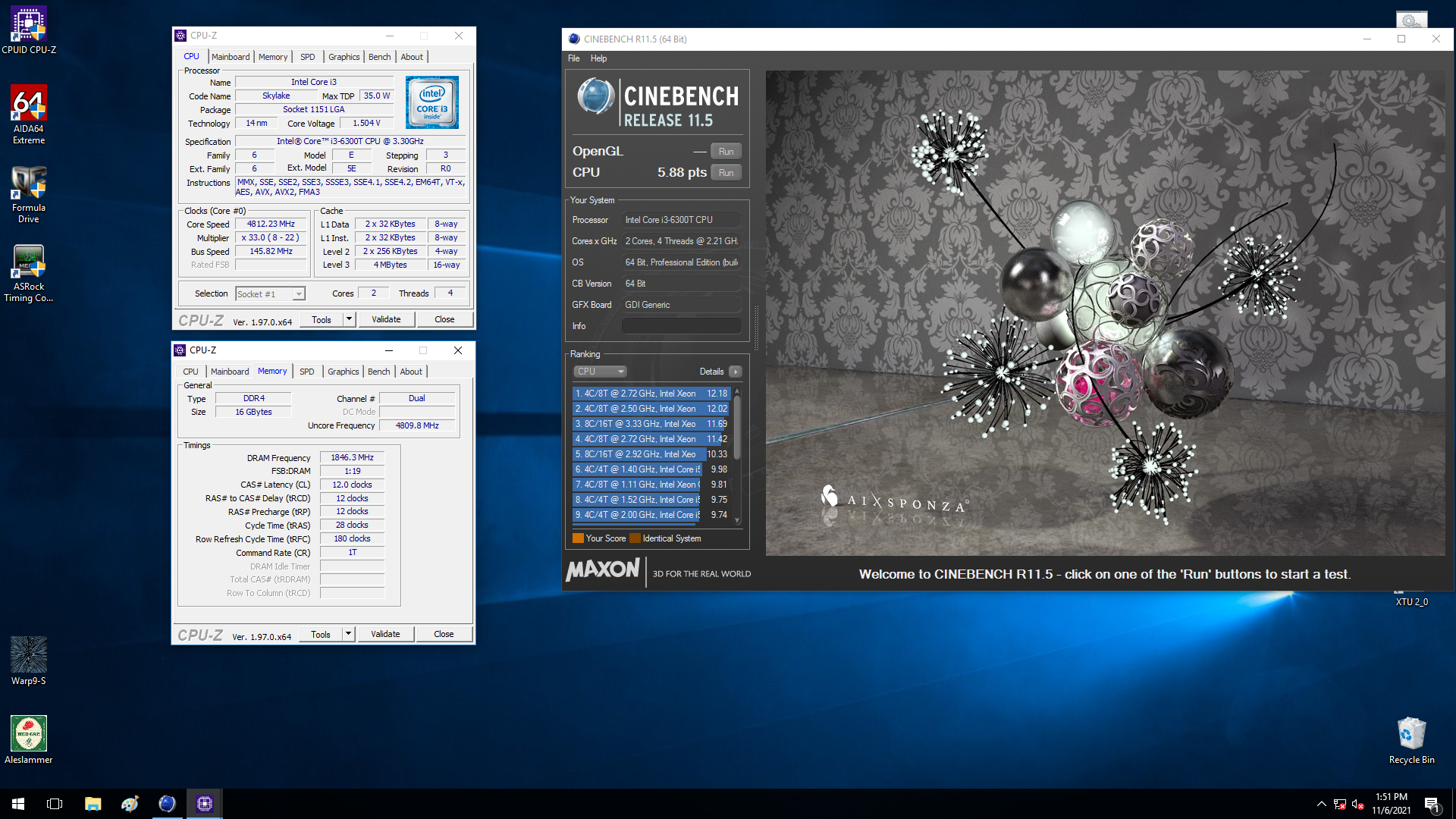The image size is (1456, 819).
Task: Click DRAM Frequency value 1846.3 MHz
Action: coord(352,457)
